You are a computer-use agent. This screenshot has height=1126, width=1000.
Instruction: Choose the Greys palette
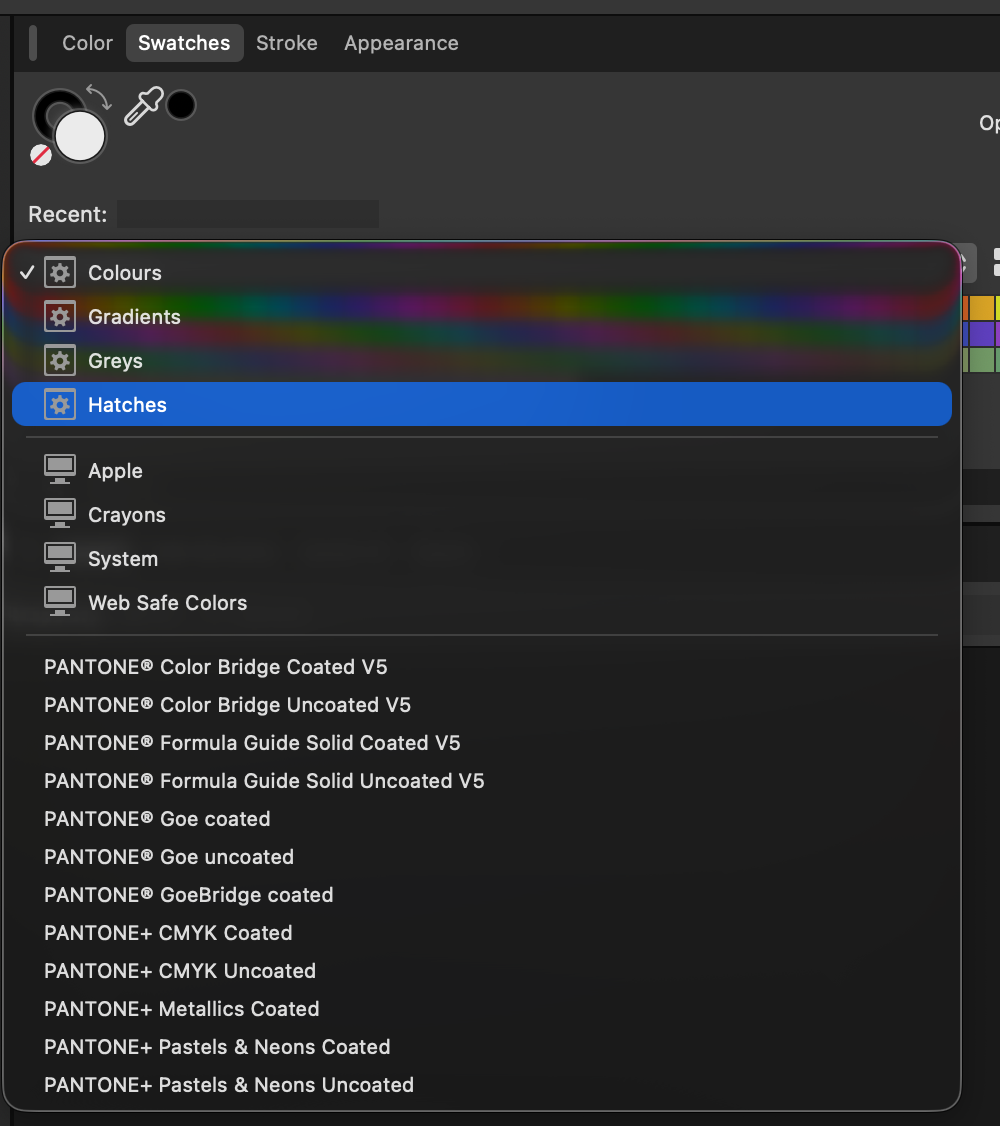pos(482,360)
